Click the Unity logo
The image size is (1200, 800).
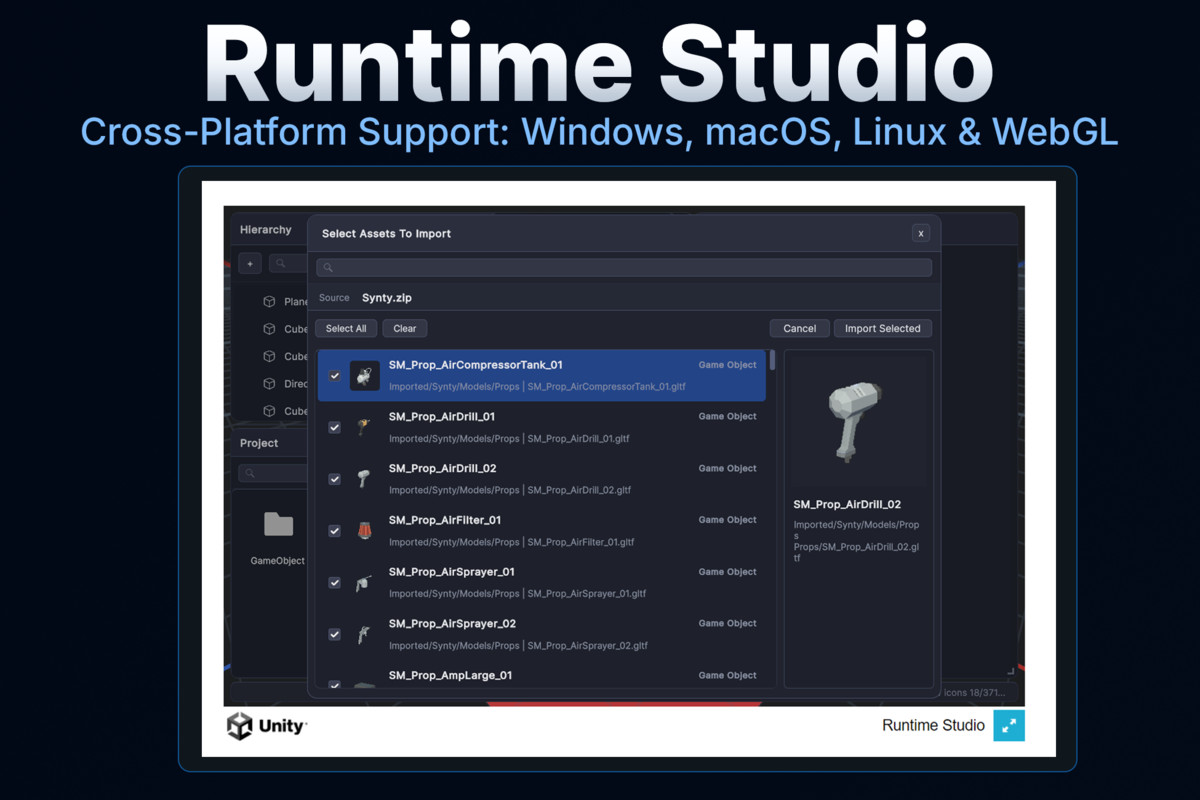(266, 726)
